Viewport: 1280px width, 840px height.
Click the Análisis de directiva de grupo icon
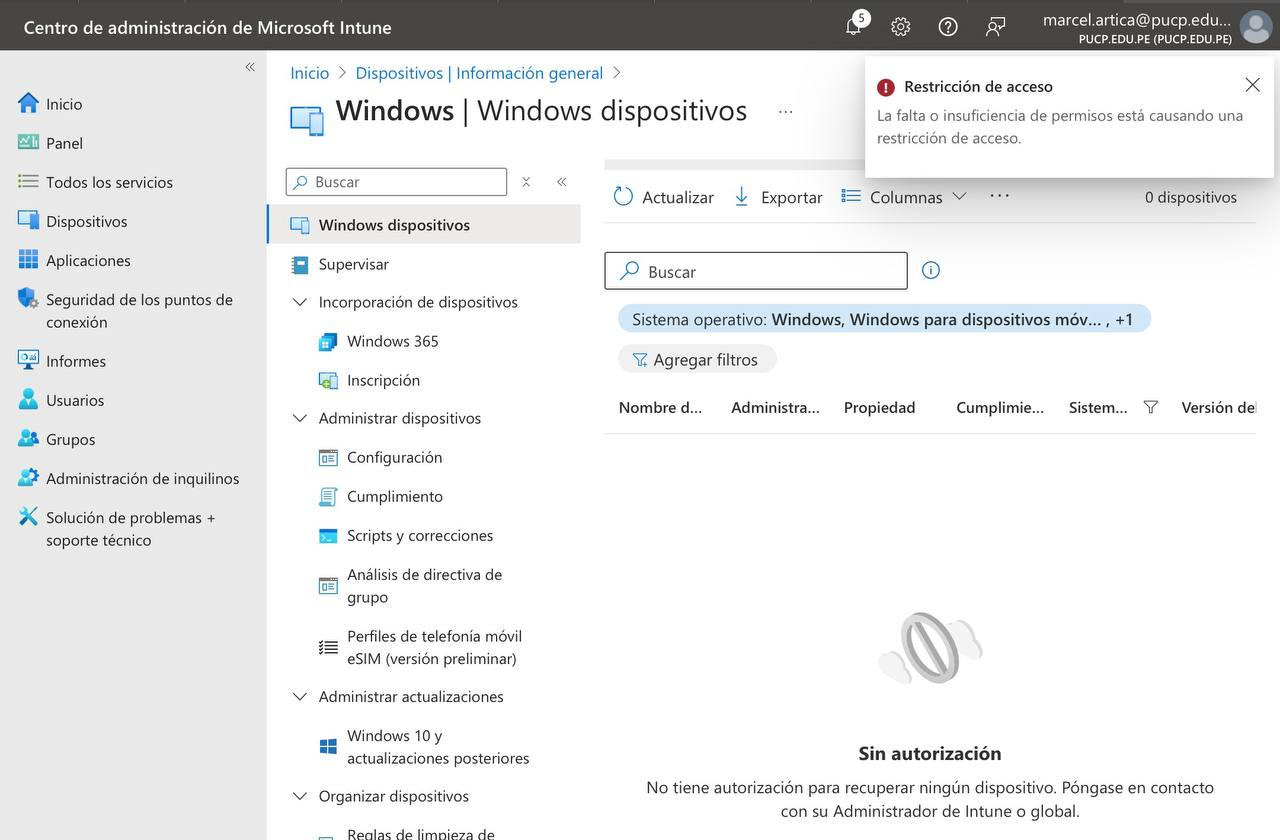(328, 586)
